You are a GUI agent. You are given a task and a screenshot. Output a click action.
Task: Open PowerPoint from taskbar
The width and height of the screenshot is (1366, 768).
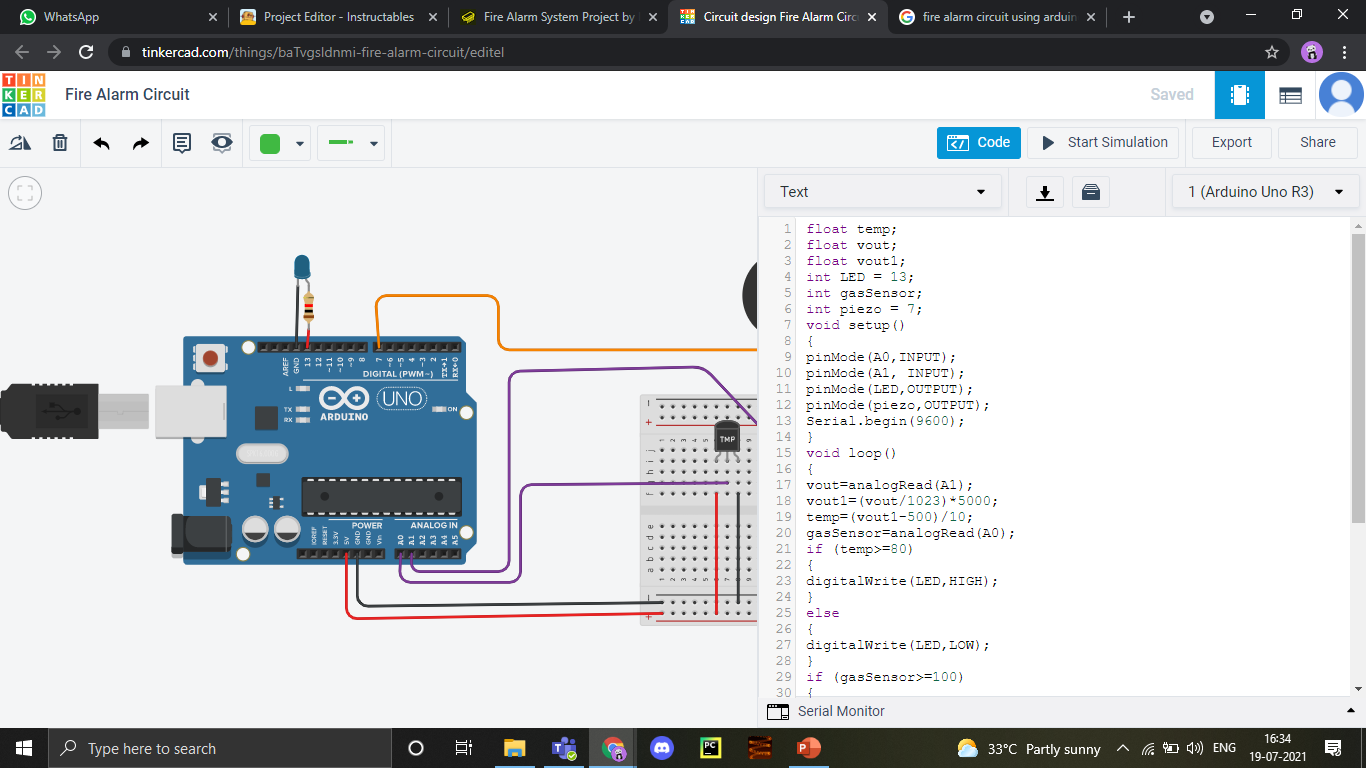(x=809, y=748)
